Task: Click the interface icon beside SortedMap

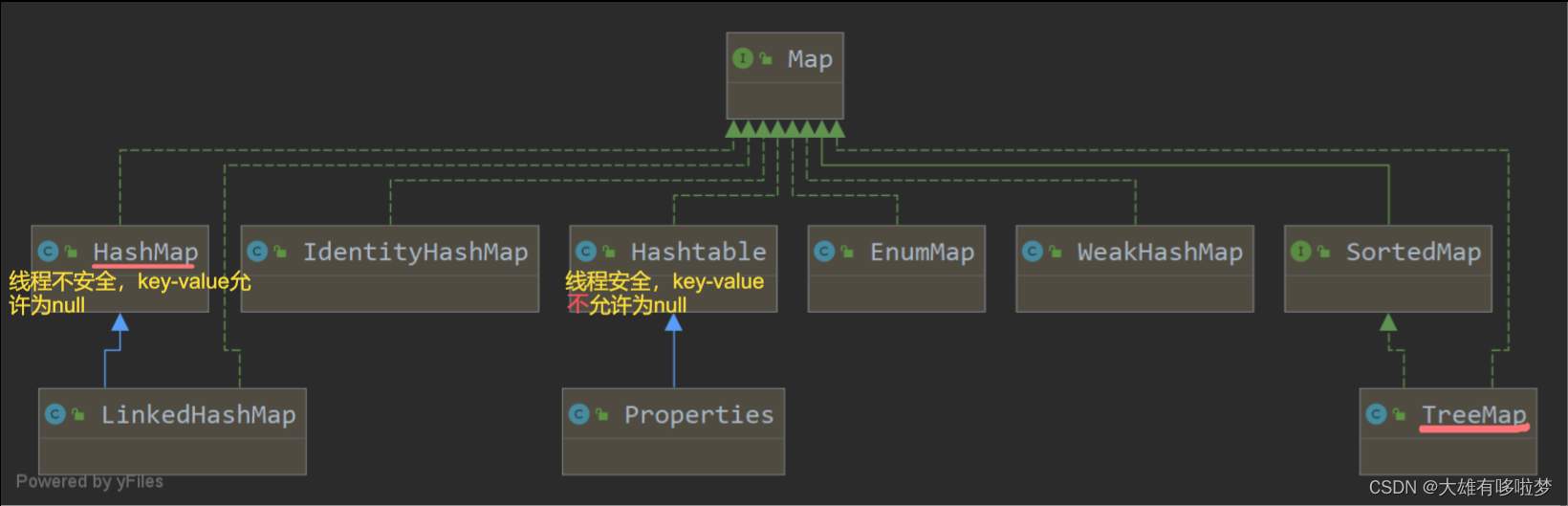Action: coord(1300,252)
